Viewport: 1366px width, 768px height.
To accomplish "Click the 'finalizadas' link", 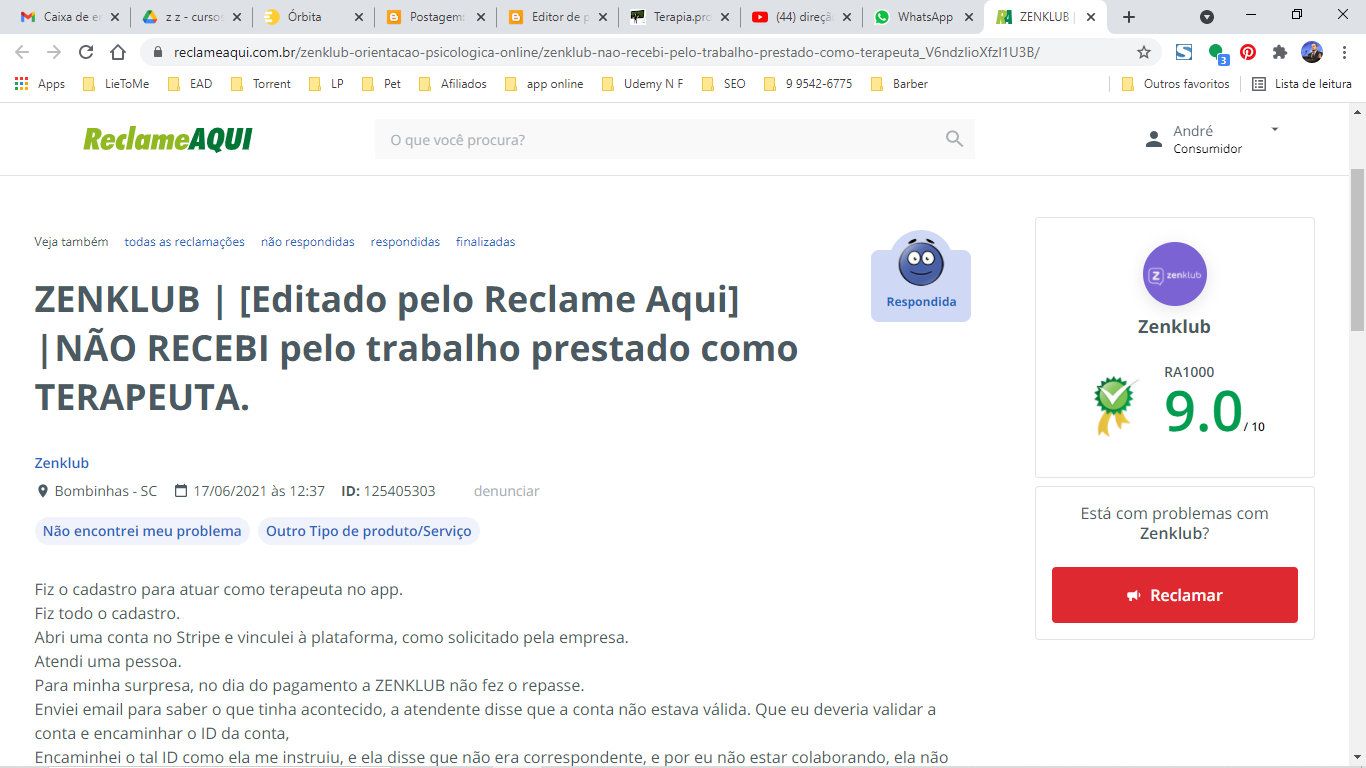I will [x=486, y=242].
